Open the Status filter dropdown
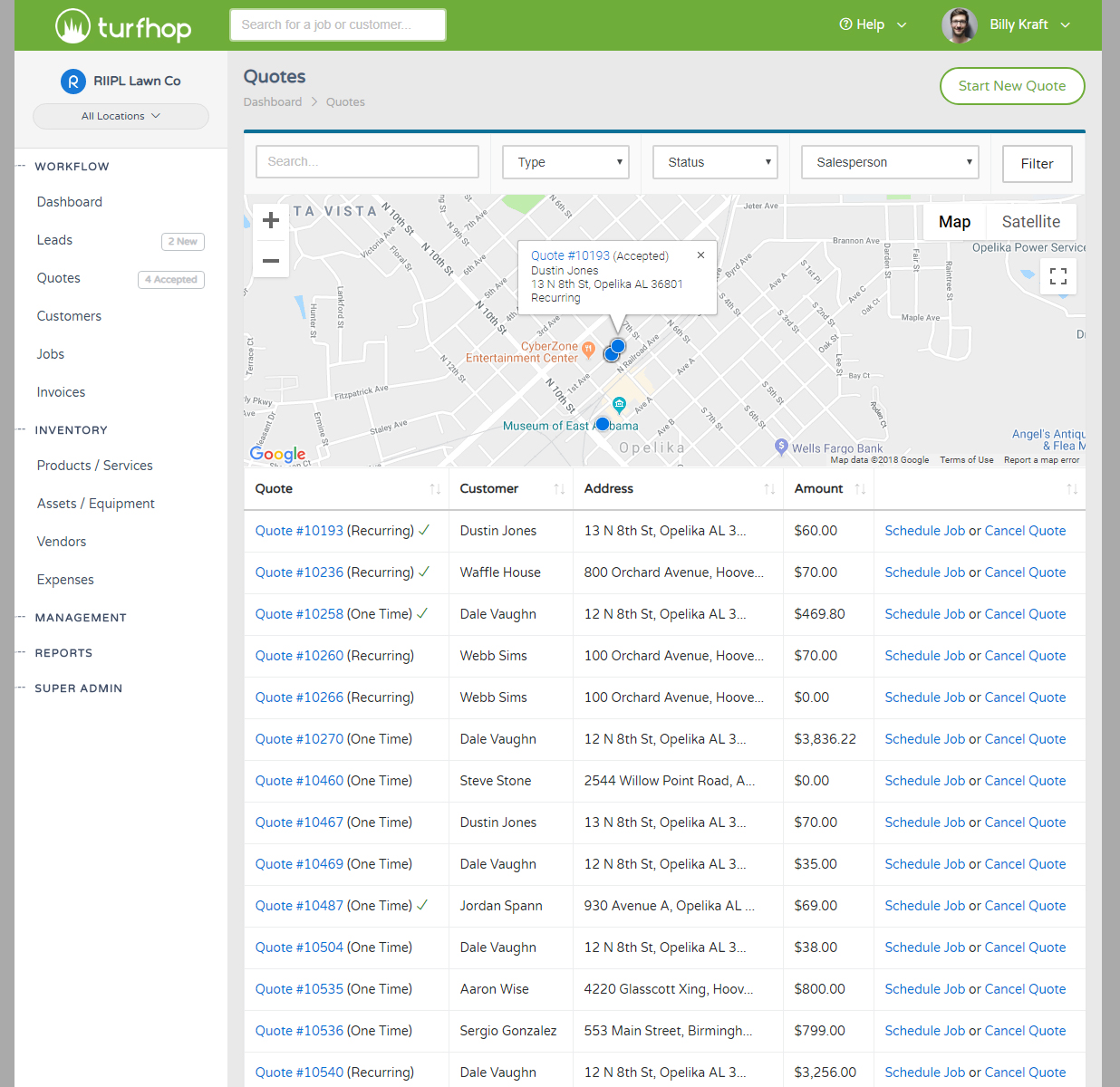 tap(716, 162)
